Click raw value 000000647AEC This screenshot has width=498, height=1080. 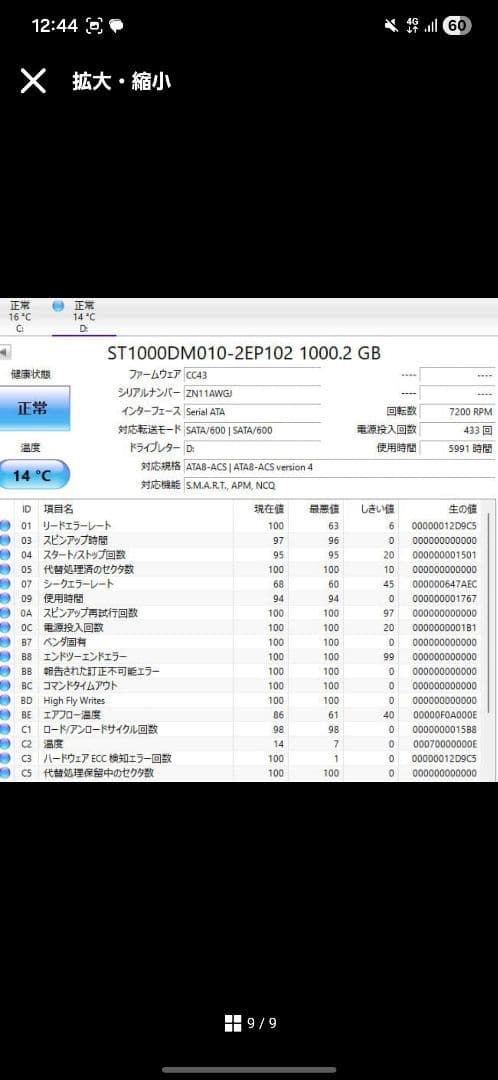[444, 583]
